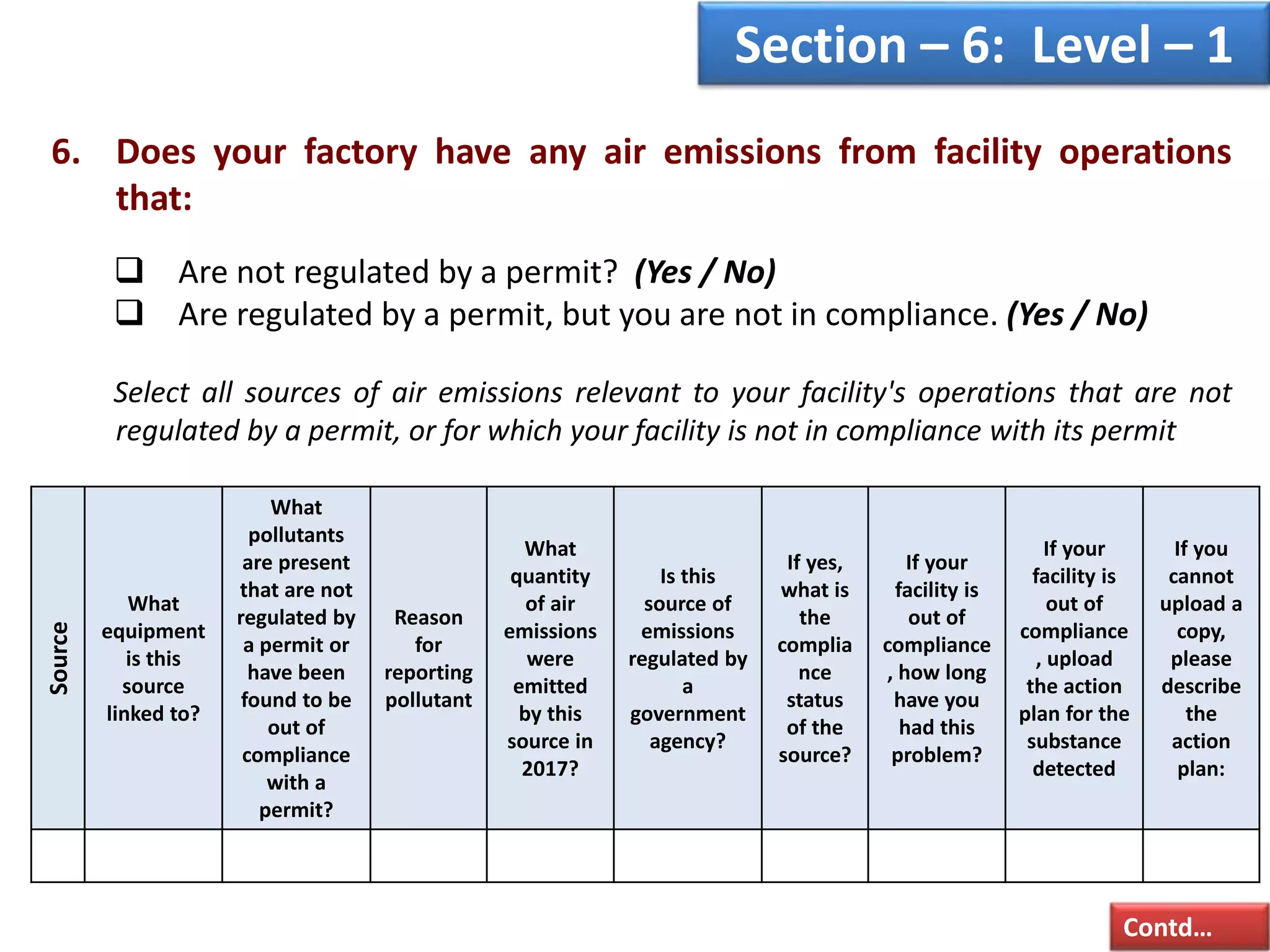Click the '(Yes / No)' after 'not in compliance'
1270x952 pixels.
point(1078,314)
